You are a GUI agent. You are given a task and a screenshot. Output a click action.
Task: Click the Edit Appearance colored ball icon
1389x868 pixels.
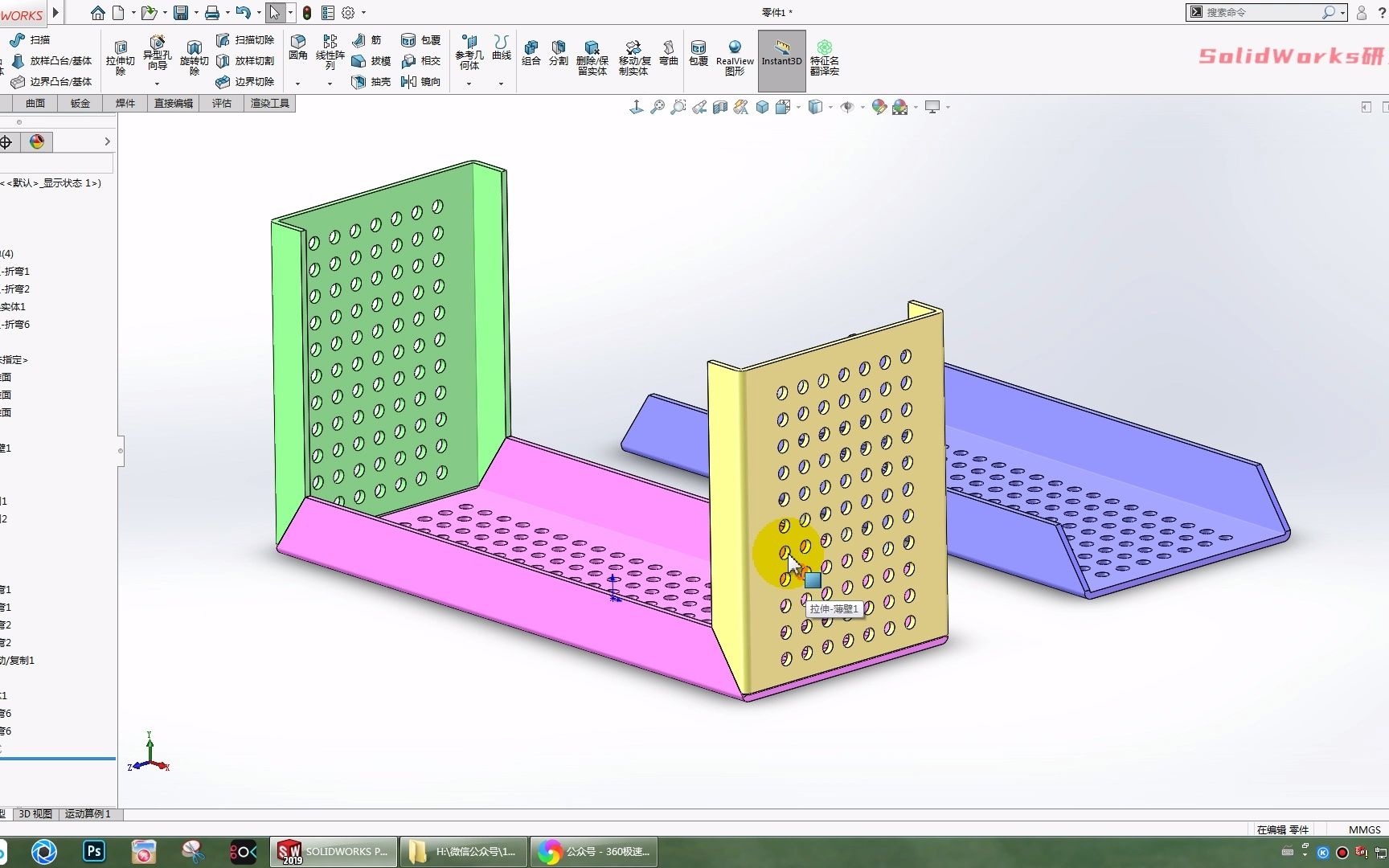[878, 107]
